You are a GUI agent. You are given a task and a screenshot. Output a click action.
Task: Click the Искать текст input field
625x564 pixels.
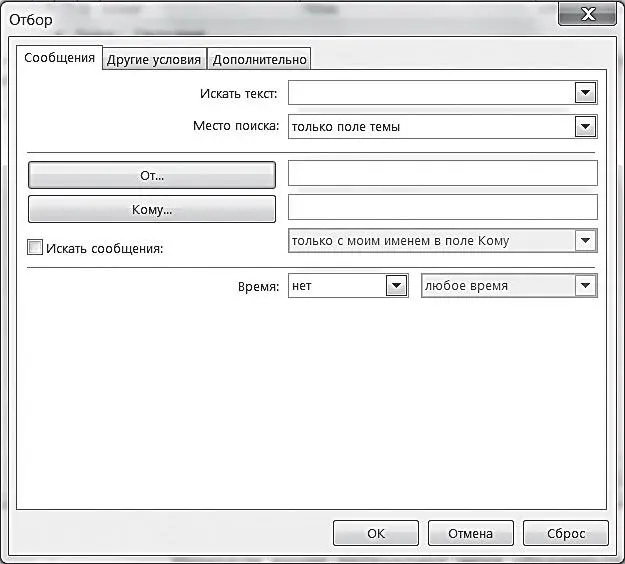pyautogui.click(x=432, y=93)
